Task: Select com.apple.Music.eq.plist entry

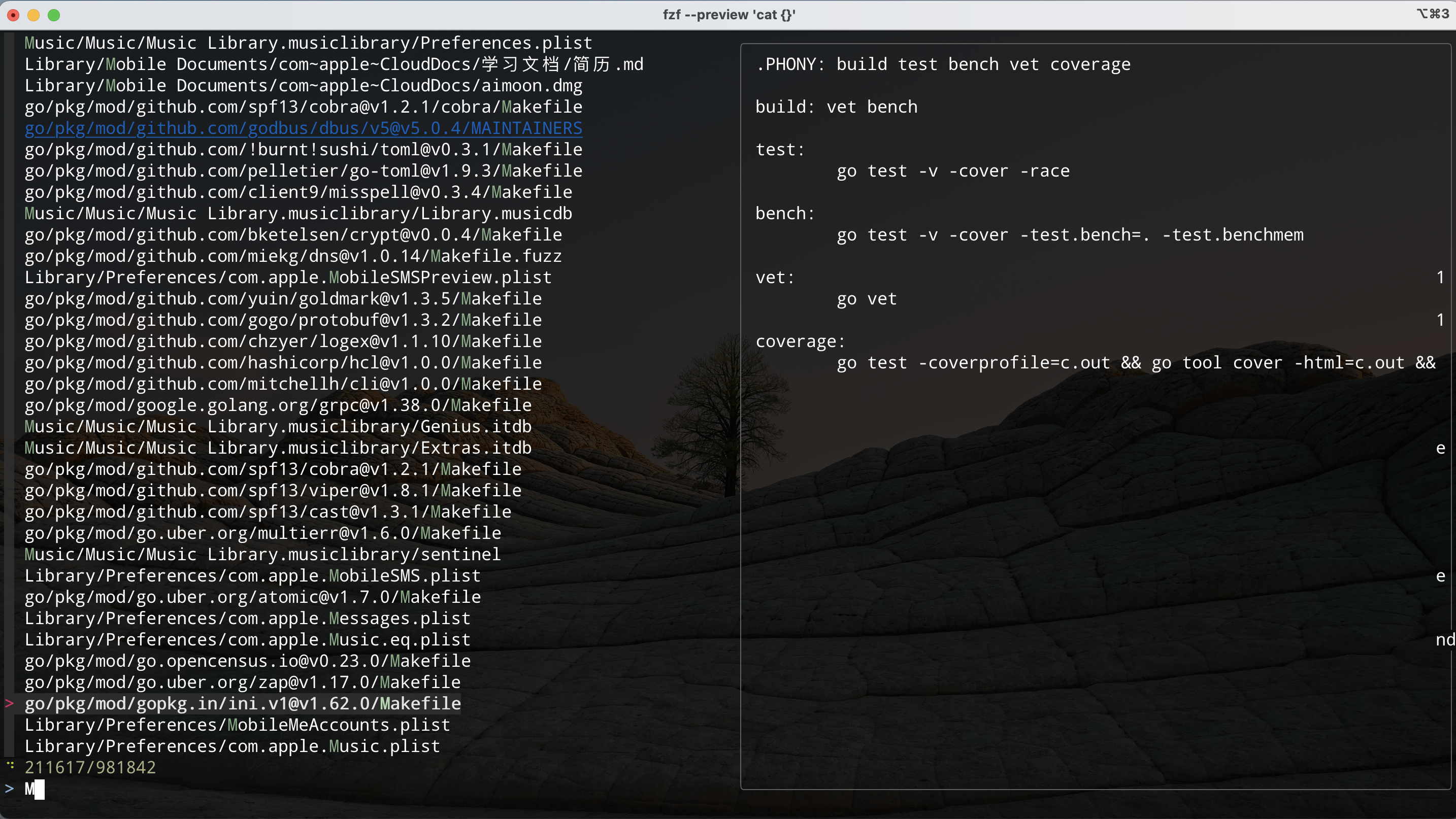Action: coord(247,640)
